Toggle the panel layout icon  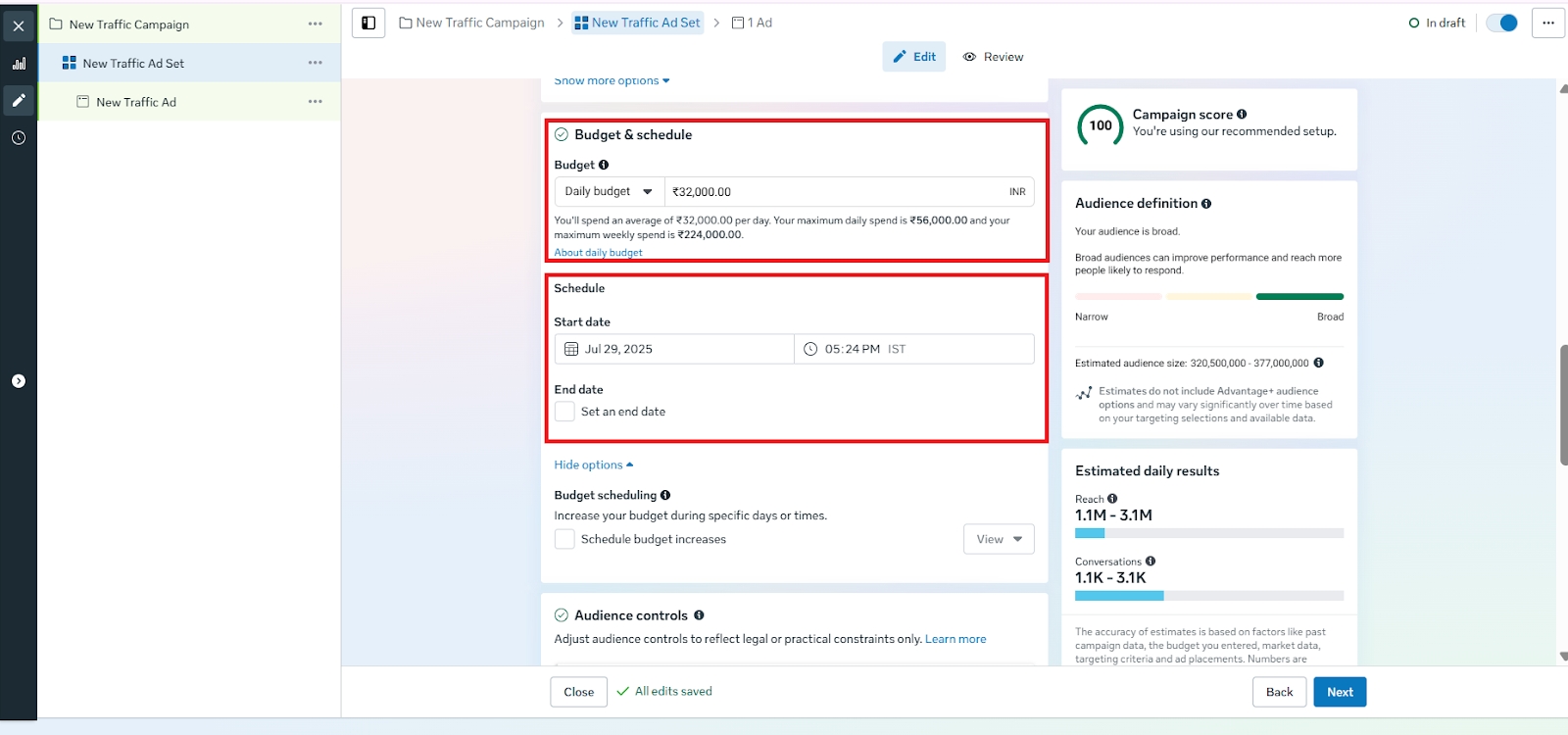point(368,23)
